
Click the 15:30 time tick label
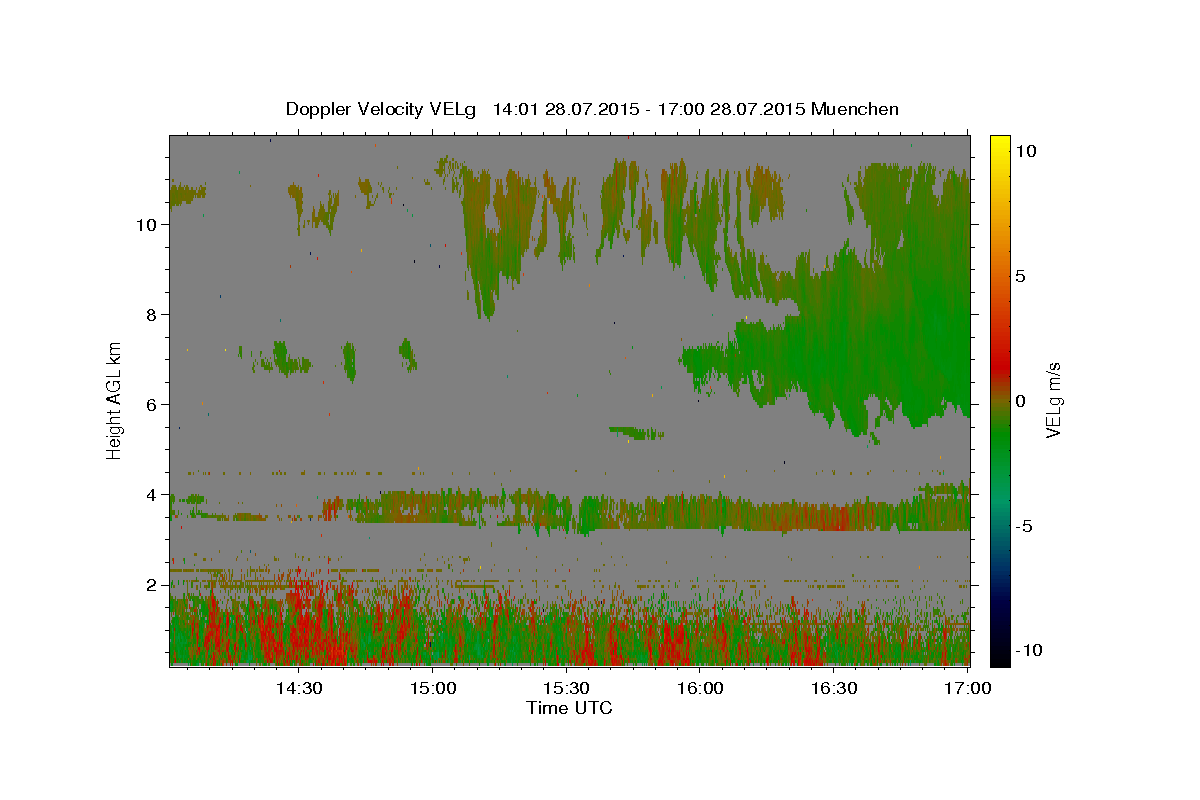[567, 688]
